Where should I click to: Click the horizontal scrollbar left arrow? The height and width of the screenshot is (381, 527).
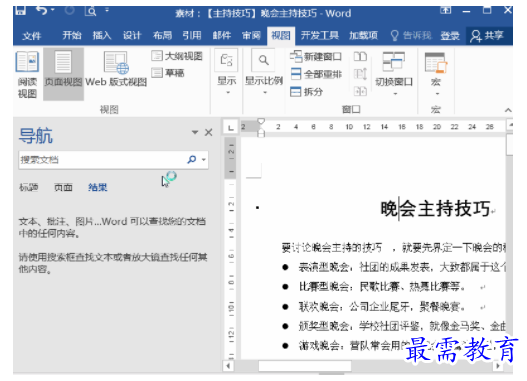(x=229, y=366)
